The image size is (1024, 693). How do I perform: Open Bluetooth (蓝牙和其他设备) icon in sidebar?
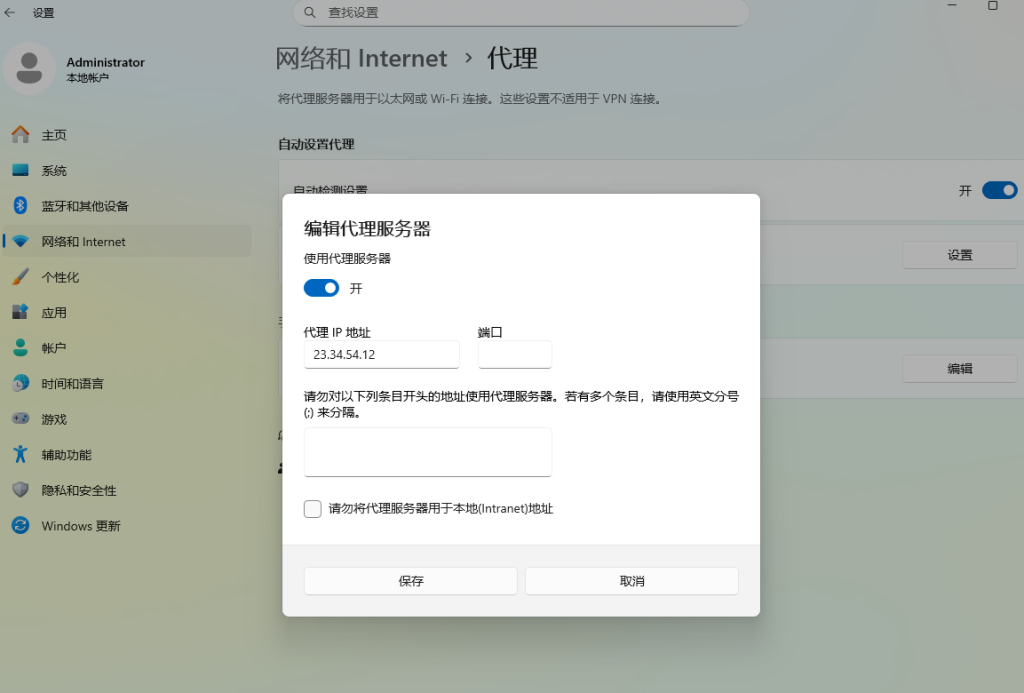tap(20, 206)
